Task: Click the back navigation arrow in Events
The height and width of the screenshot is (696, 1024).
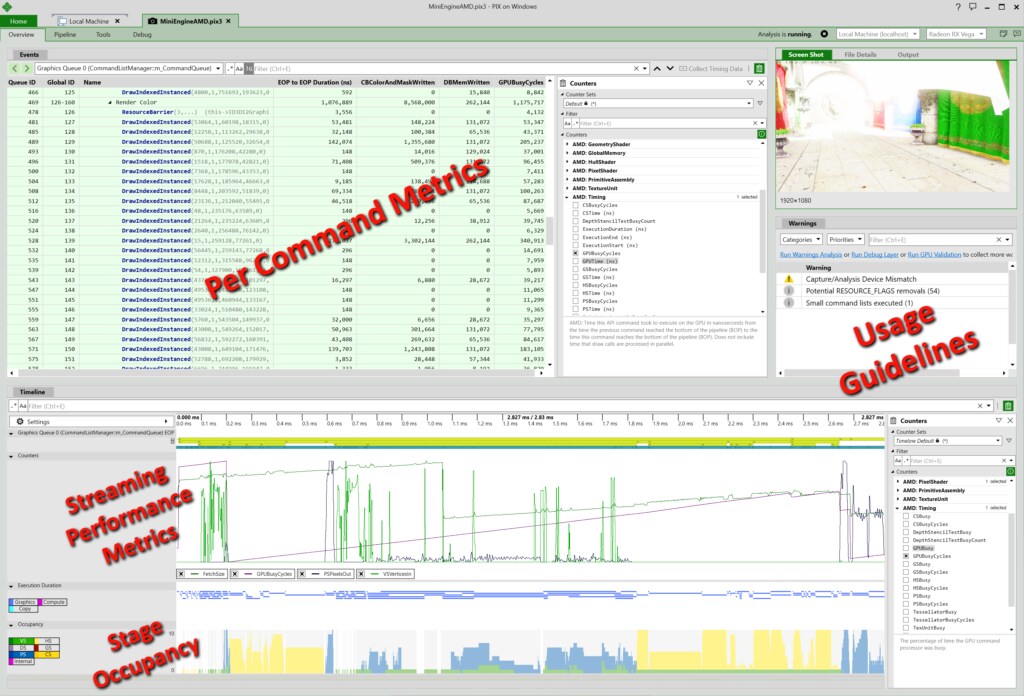Action: [x=14, y=68]
